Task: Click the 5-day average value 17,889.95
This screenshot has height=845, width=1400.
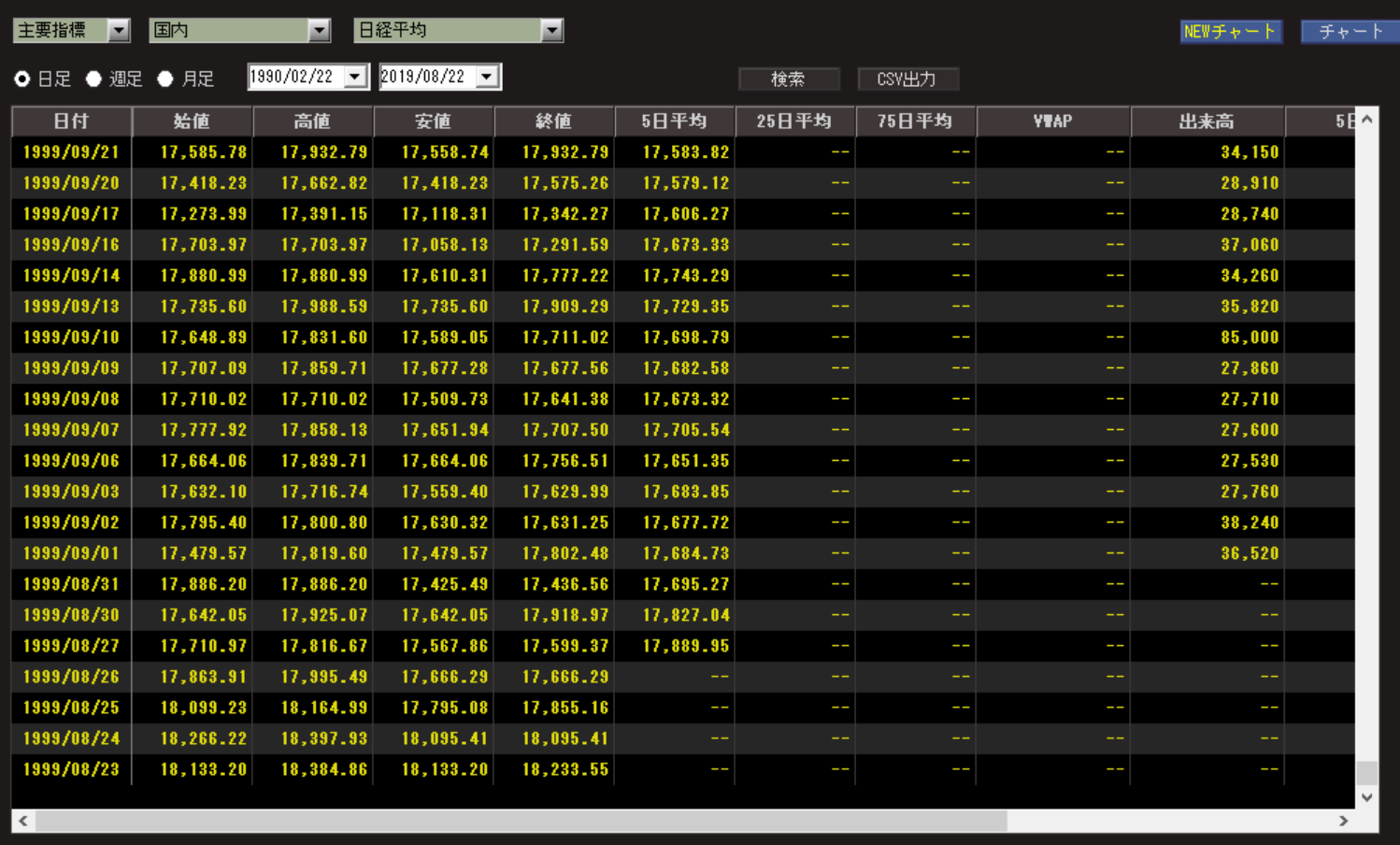Action: coord(686,646)
